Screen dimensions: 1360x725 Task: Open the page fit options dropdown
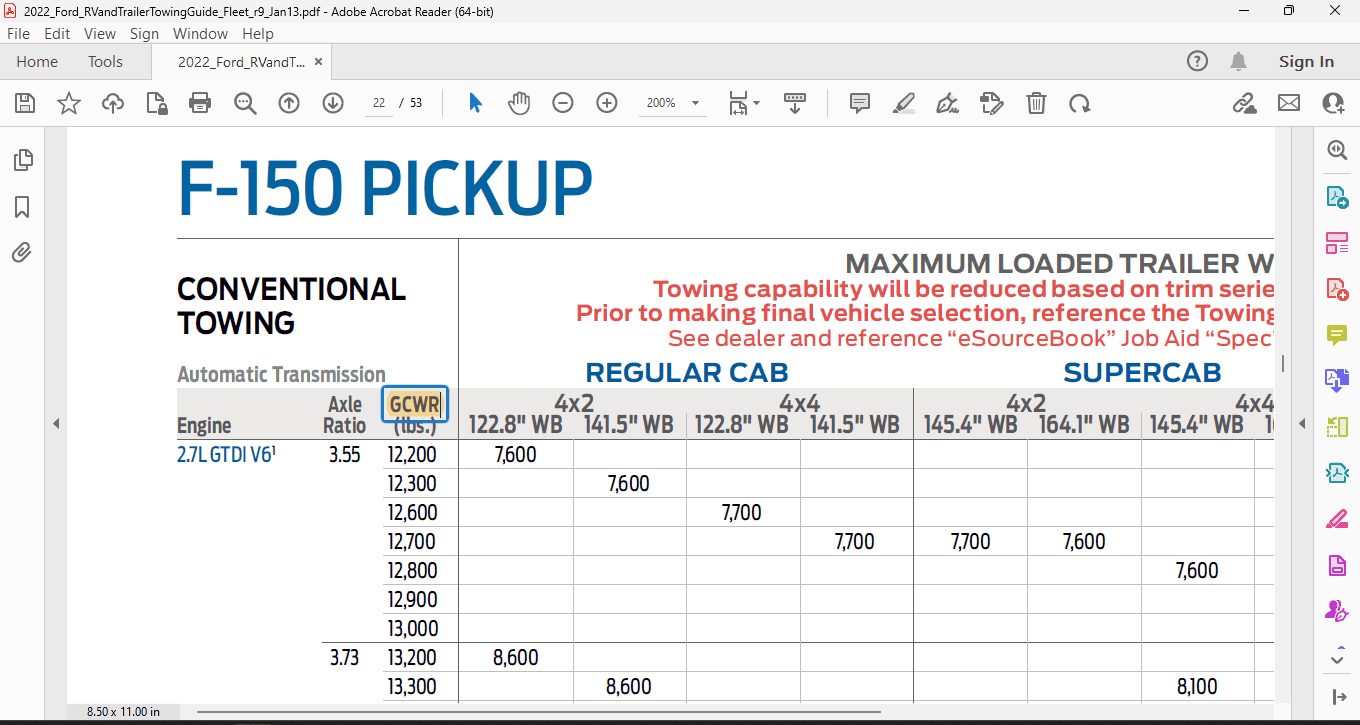coord(744,103)
